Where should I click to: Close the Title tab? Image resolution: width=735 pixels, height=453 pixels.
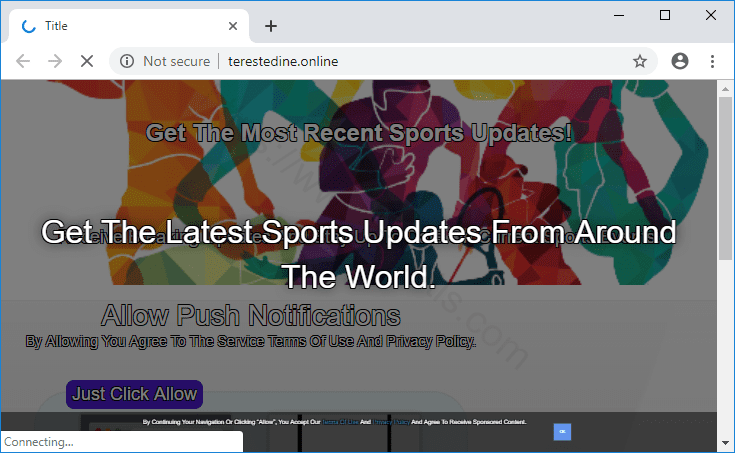(x=233, y=26)
